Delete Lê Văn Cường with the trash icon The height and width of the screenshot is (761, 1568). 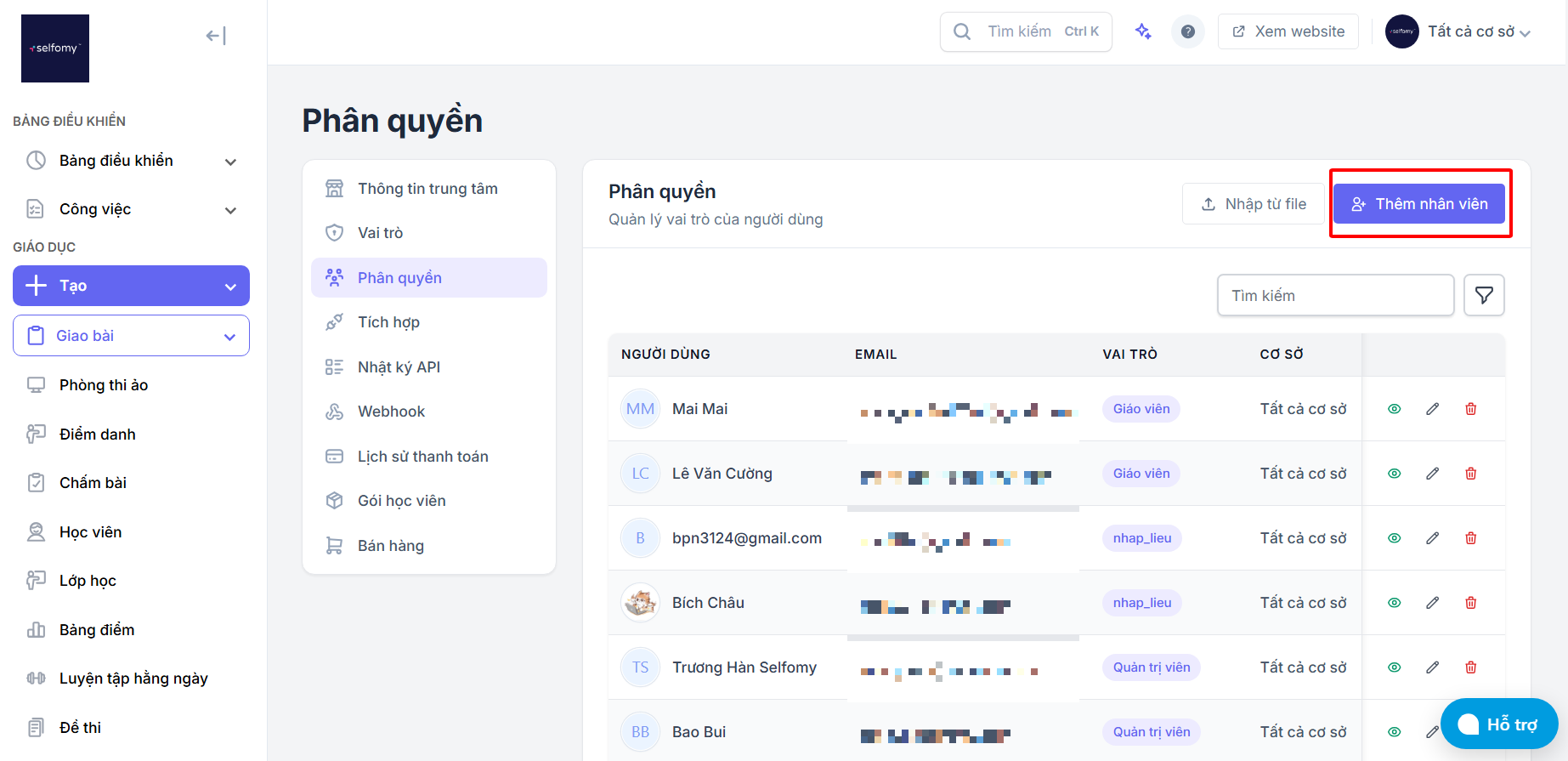click(x=1470, y=474)
